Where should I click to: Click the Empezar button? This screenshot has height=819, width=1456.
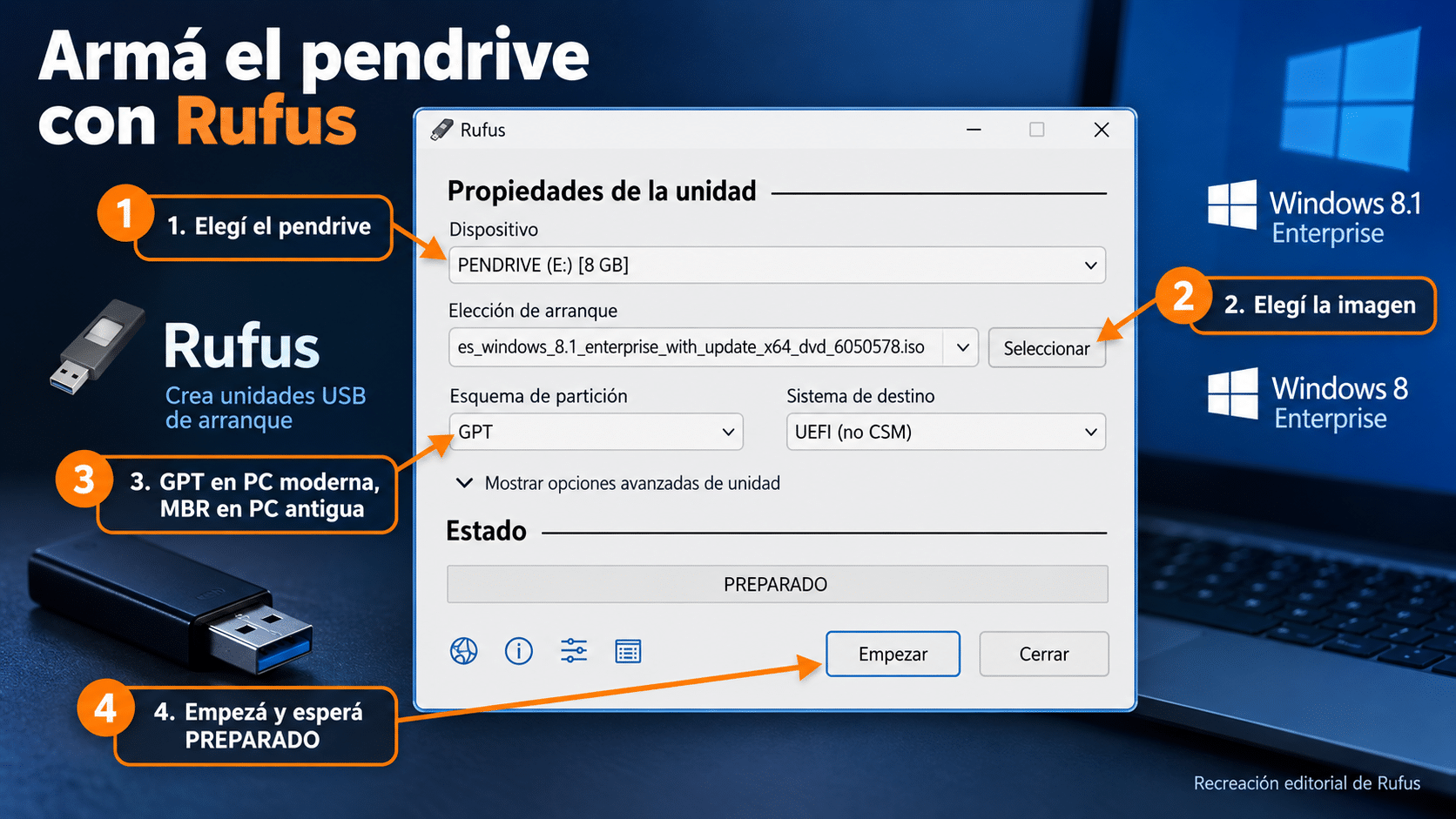point(893,654)
